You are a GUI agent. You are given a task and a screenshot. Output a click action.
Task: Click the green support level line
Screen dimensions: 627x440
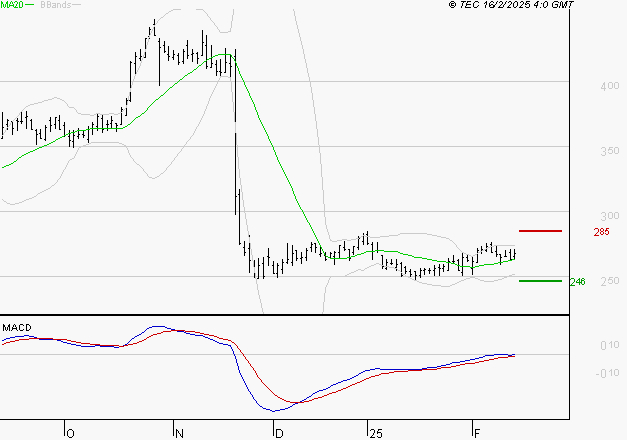pyautogui.click(x=540, y=281)
